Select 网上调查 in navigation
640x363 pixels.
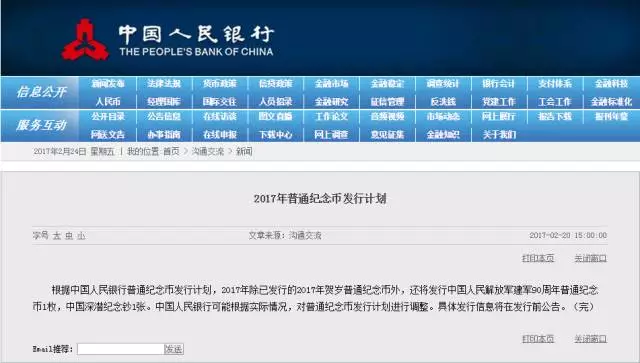point(331,134)
